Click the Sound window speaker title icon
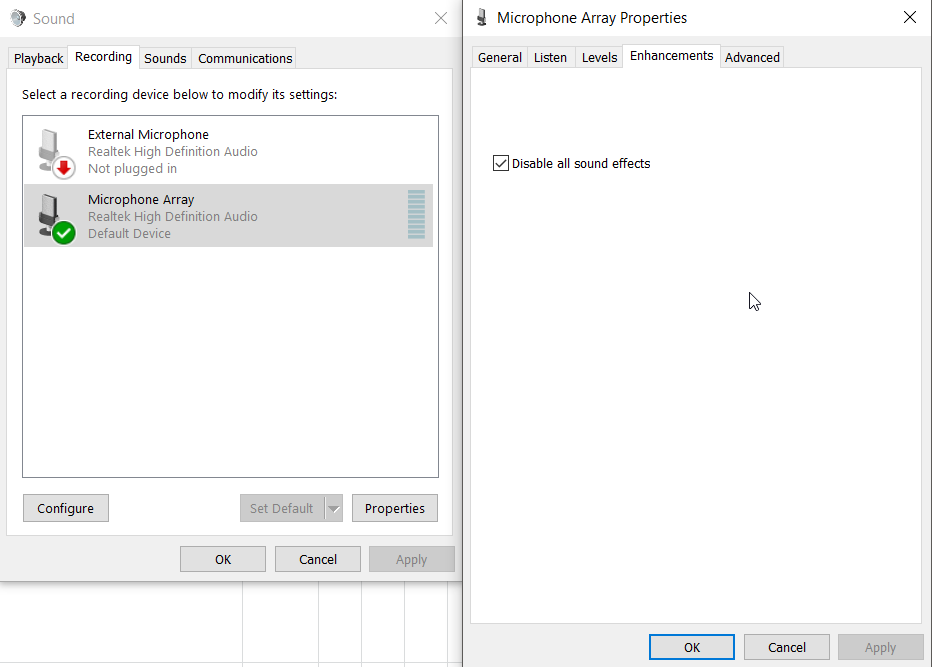This screenshot has height=667, width=932. point(18,18)
